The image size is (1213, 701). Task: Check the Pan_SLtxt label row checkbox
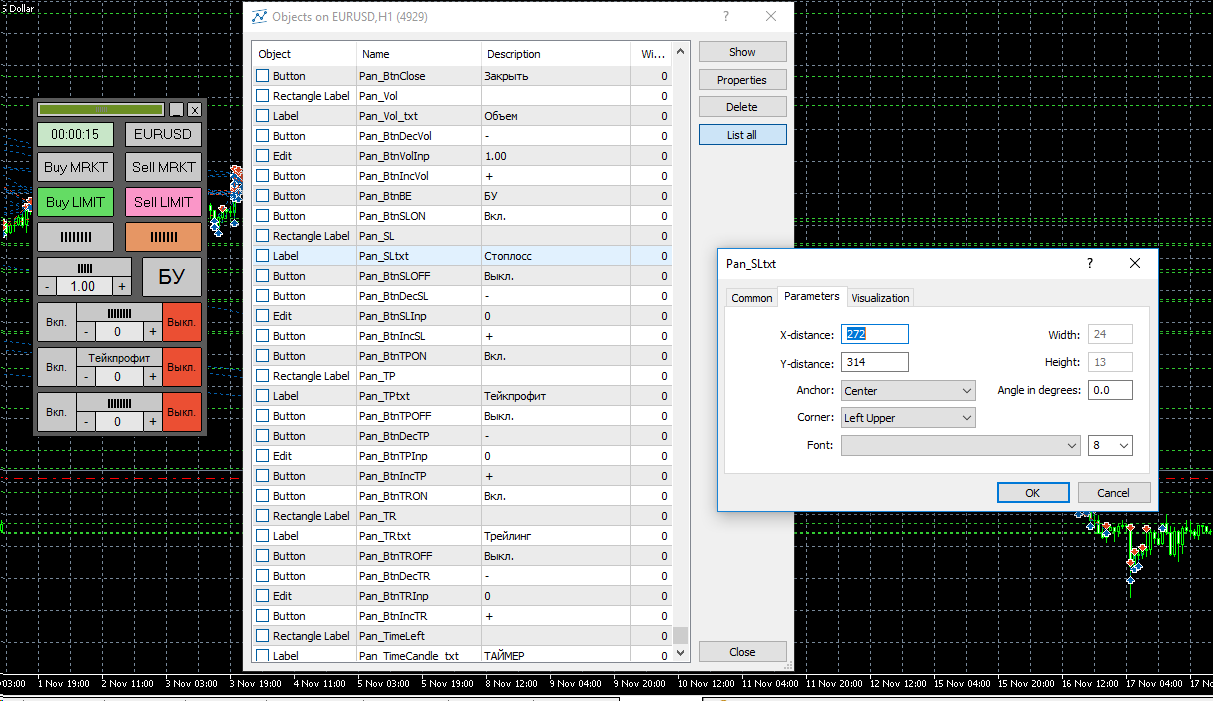pyautogui.click(x=263, y=256)
